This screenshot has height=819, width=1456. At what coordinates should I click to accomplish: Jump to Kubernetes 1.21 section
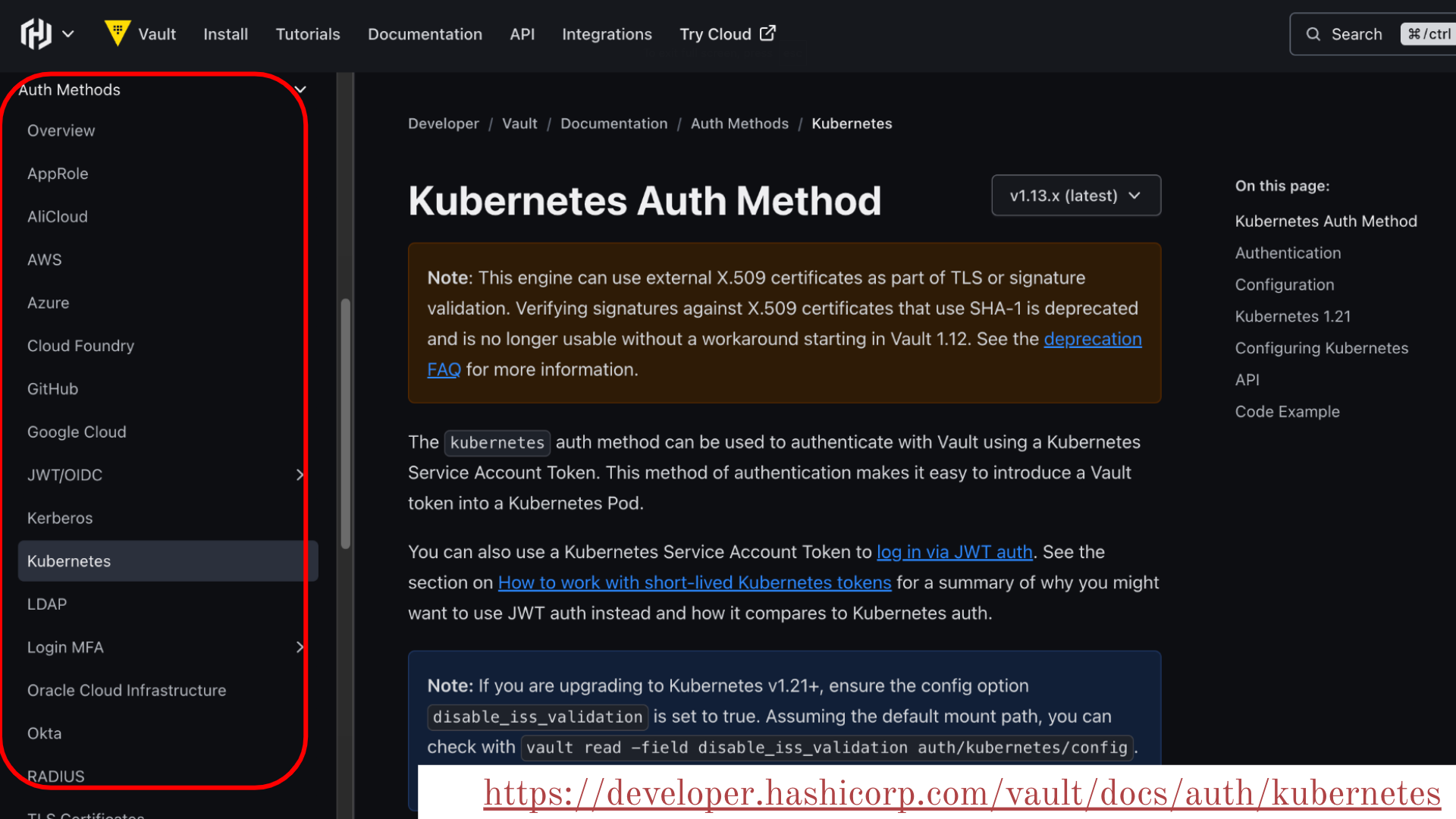(1292, 316)
